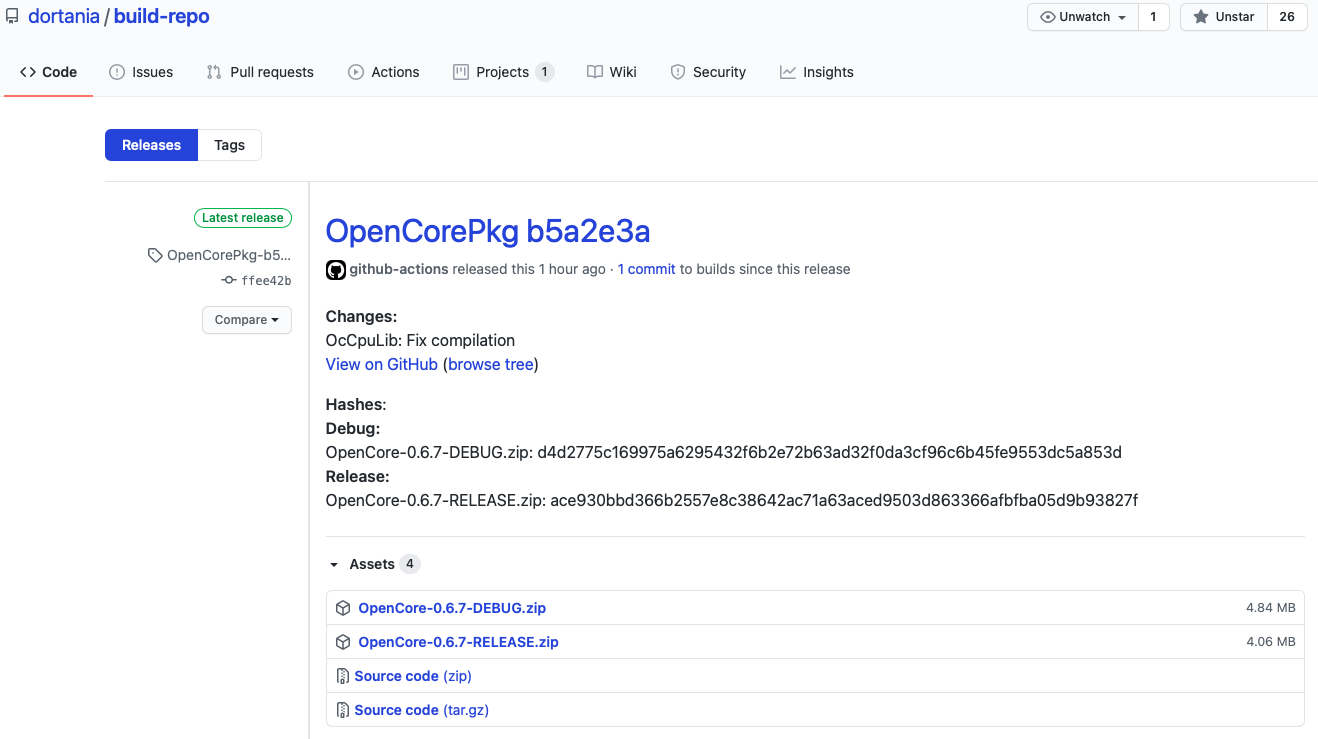
Task: Open the Insights tab
Action: pyautogui.click(x=816, y=72)
